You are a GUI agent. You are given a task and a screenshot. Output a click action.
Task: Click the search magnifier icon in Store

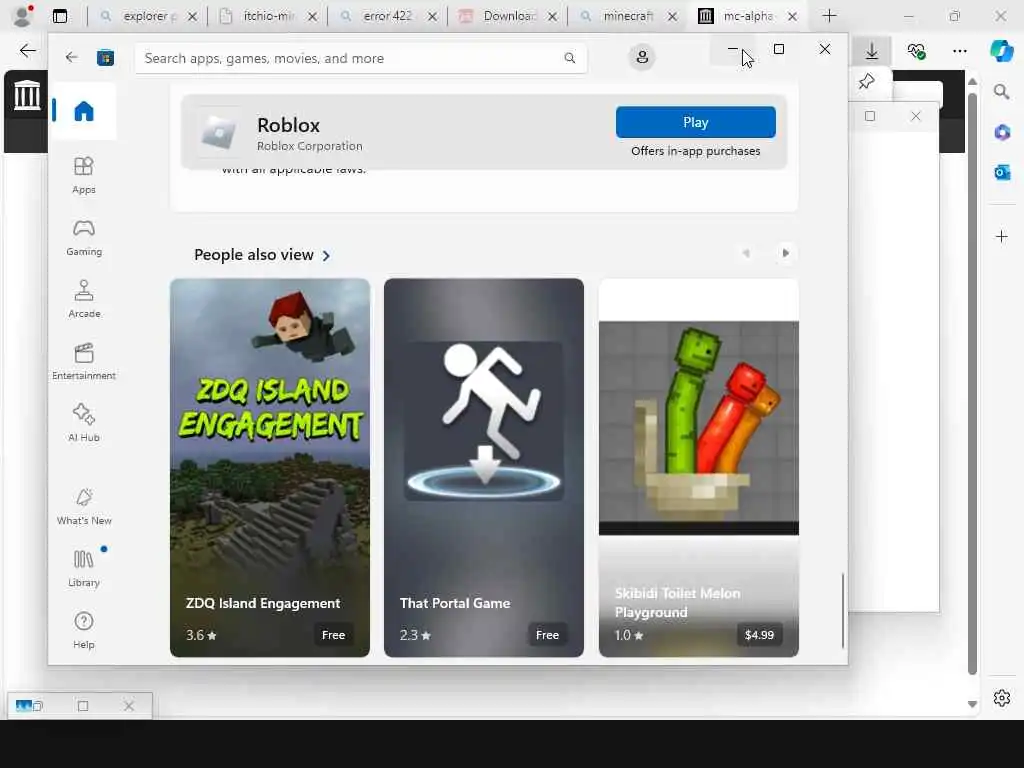(x=569, y=58)
